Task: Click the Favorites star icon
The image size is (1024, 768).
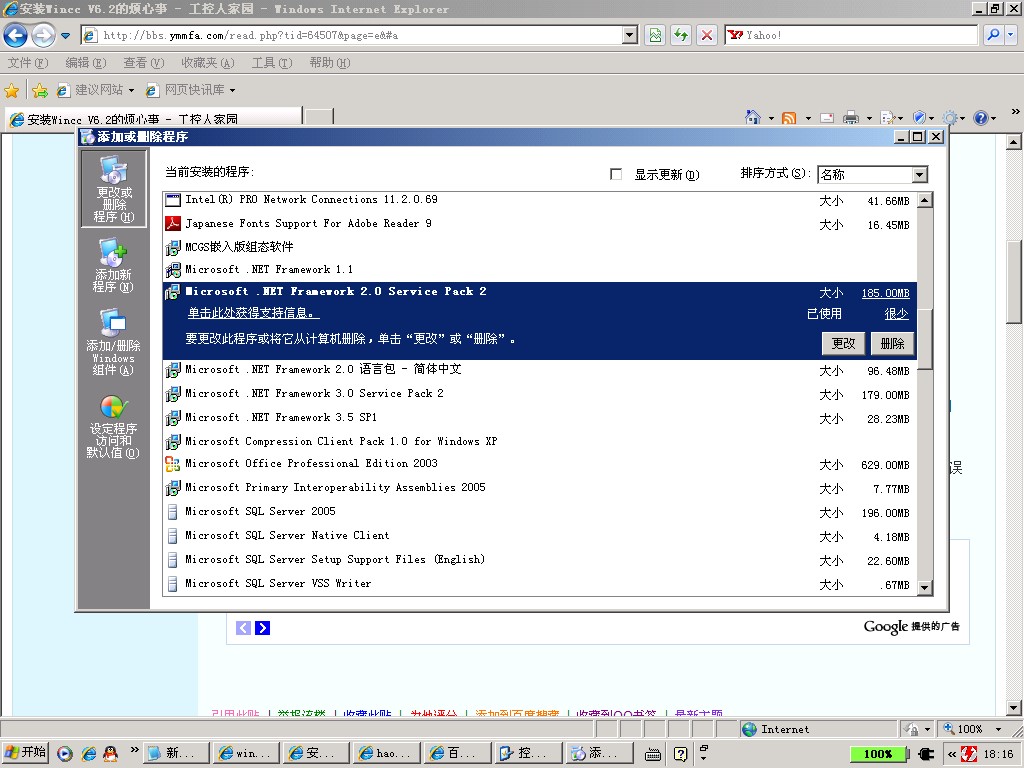Action: pyautogui.click(x=12, y=90)
